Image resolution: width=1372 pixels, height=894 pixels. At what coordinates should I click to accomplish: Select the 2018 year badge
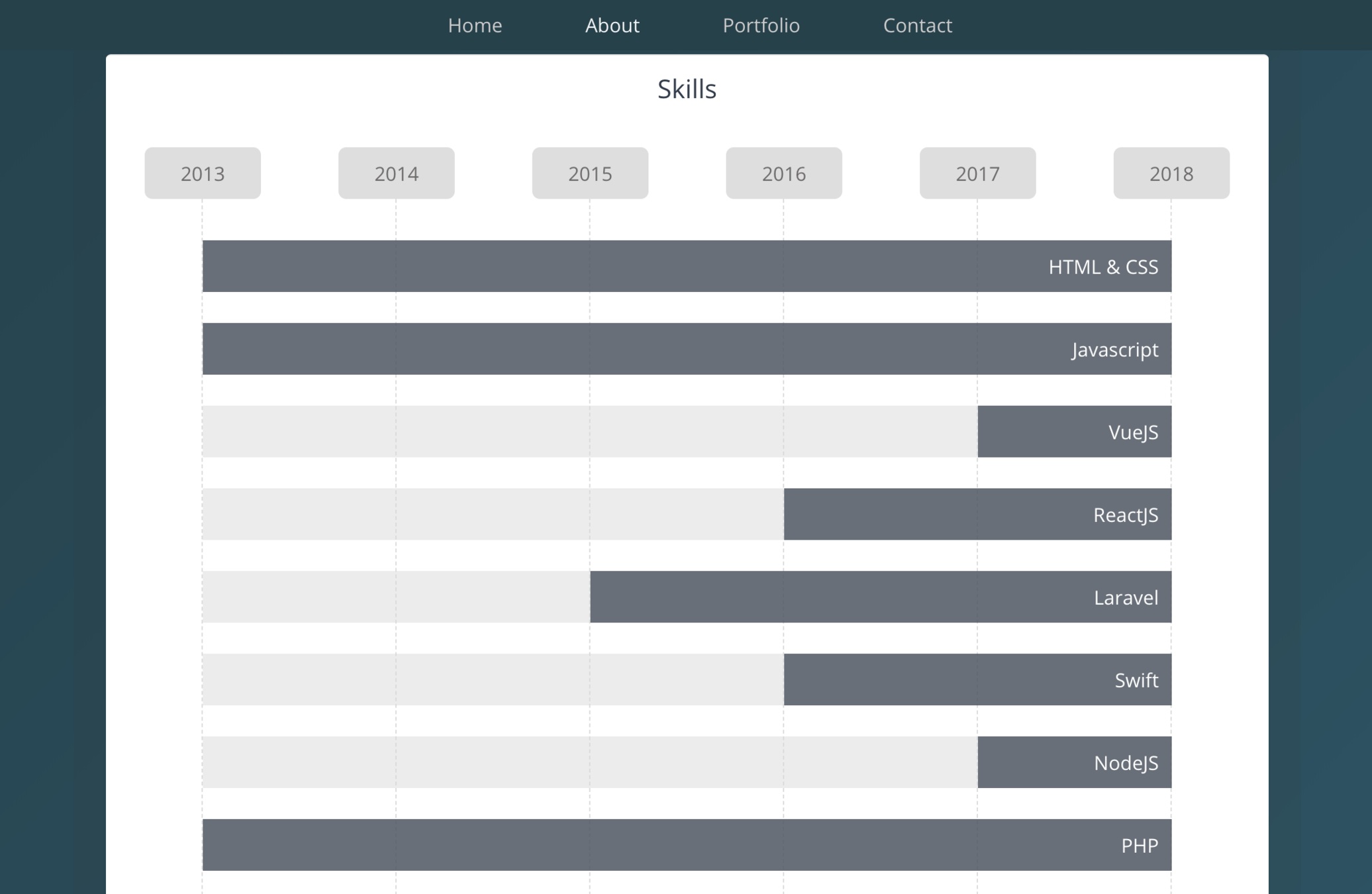(x=1171, y=174)
